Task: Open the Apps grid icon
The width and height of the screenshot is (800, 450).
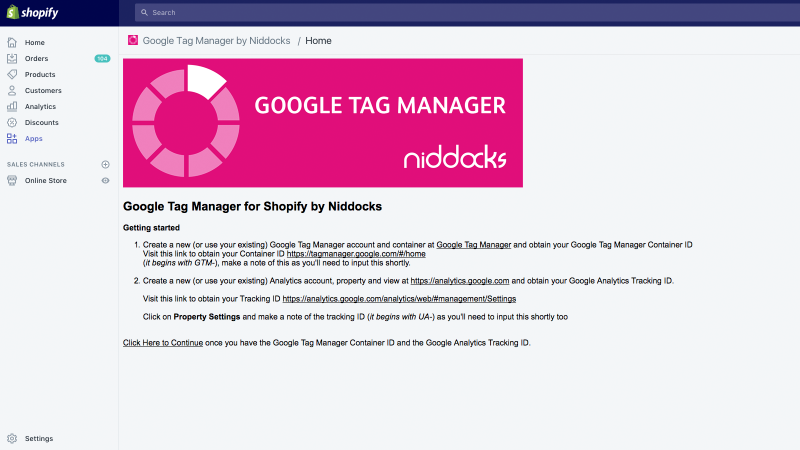Action: point(12,138)
